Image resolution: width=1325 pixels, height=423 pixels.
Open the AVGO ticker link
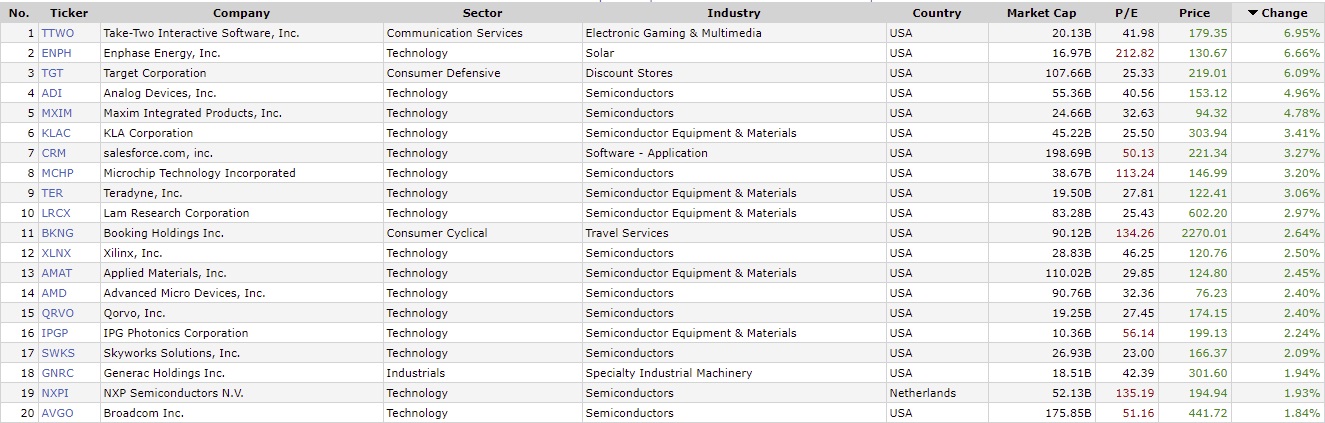pos(58,413)
